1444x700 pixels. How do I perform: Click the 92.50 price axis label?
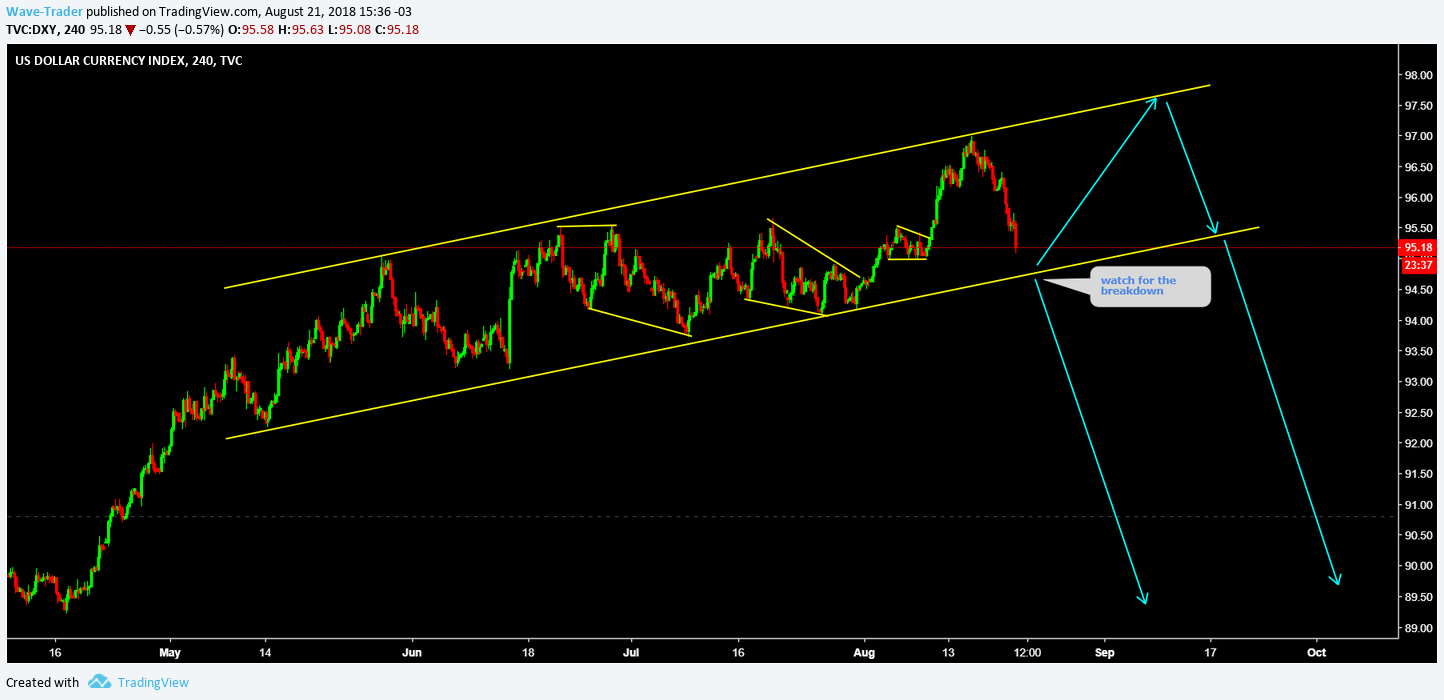pyautogui.click(x=1417, y=413)
